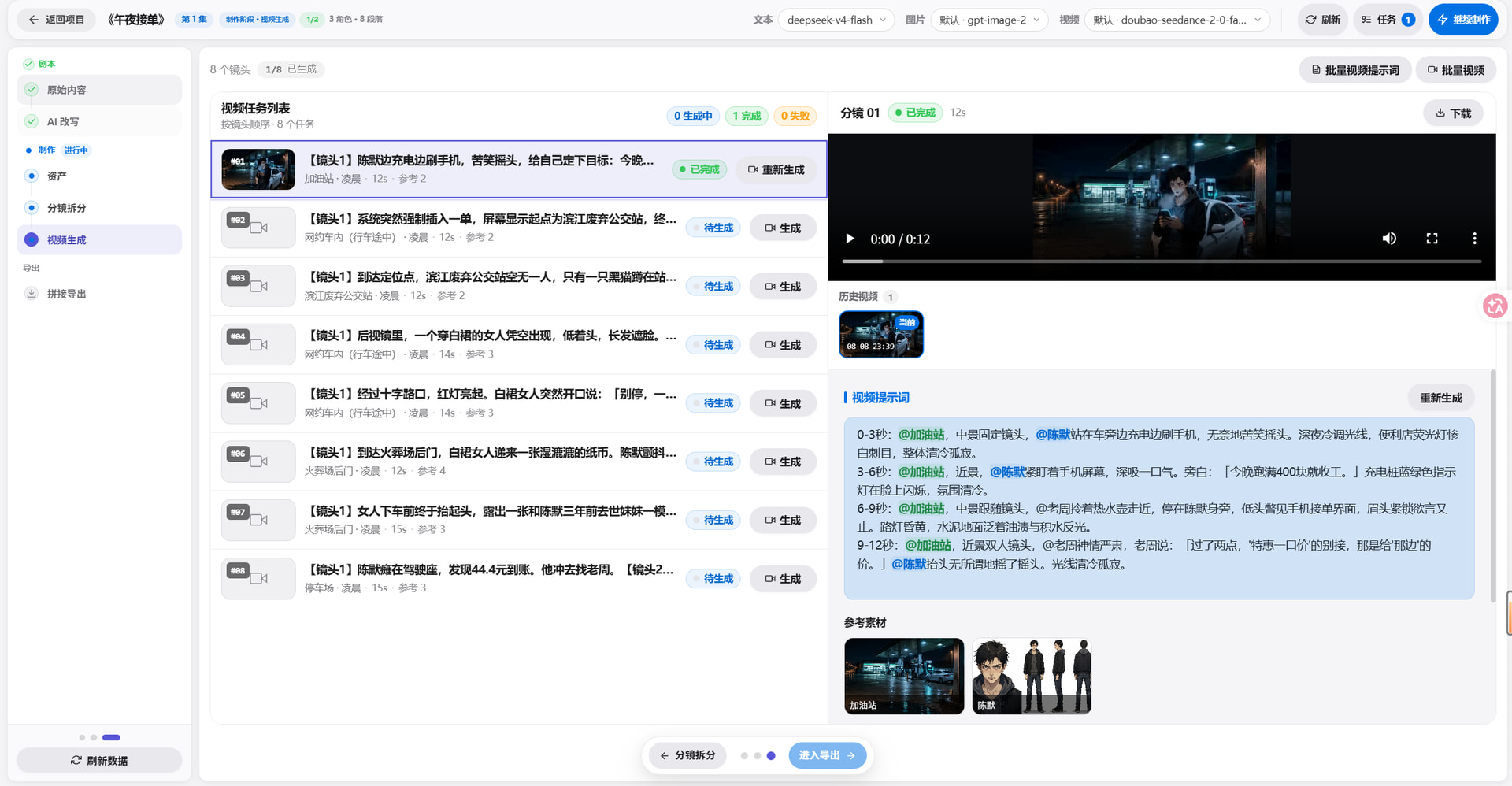
Task: Download the 分镜 01 video
Action: pos(1453,113)
